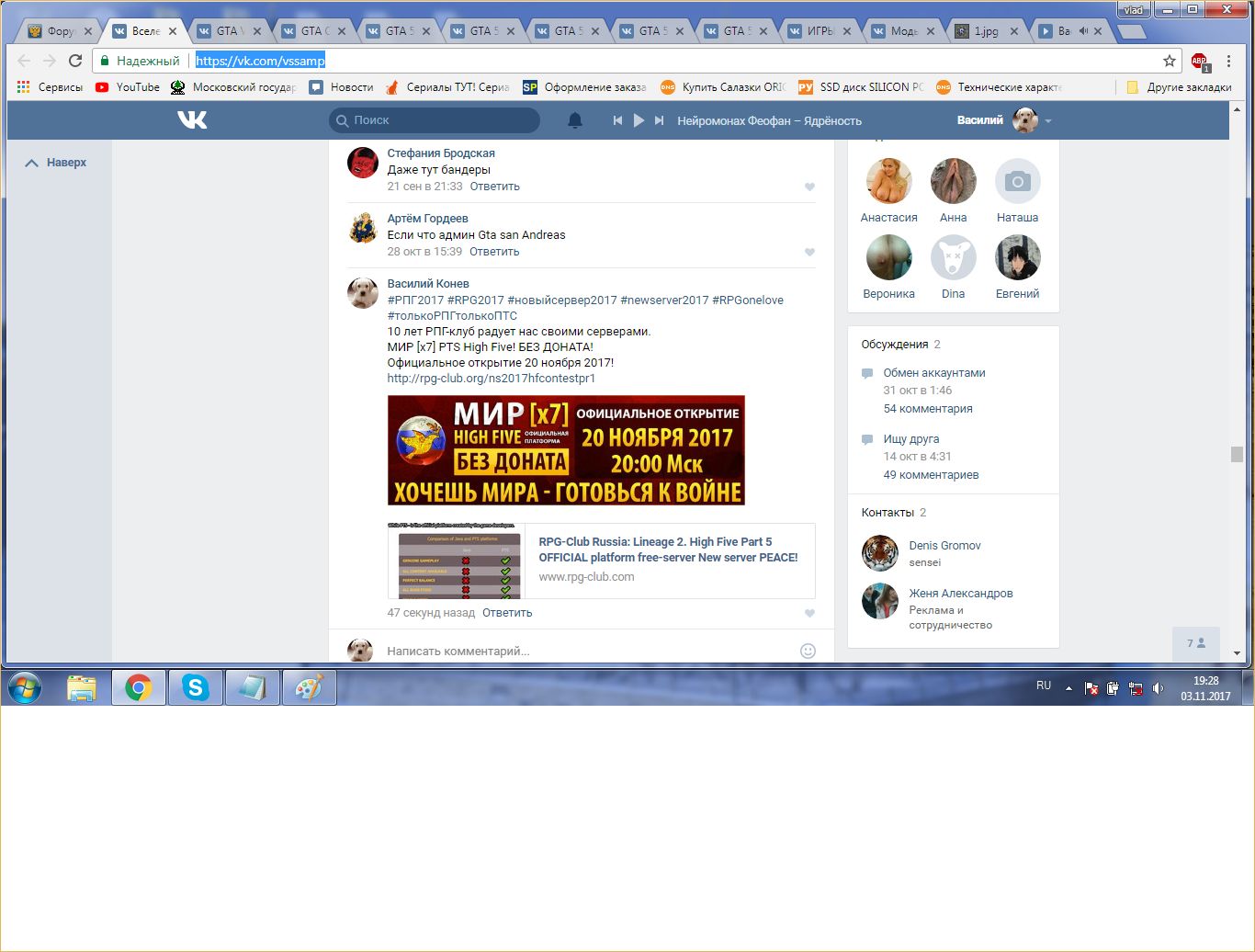This screenshot has height=952, width=1255.
Task: Reload the page in Chrome
Action: 75,61
